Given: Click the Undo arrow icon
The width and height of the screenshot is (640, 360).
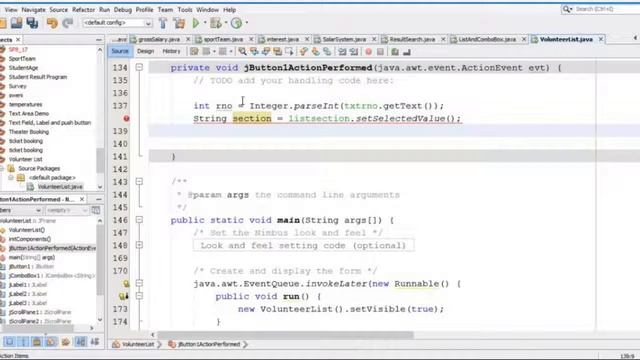Looking at the screenshot, I should pyautogui.click(x=52, y=23).
